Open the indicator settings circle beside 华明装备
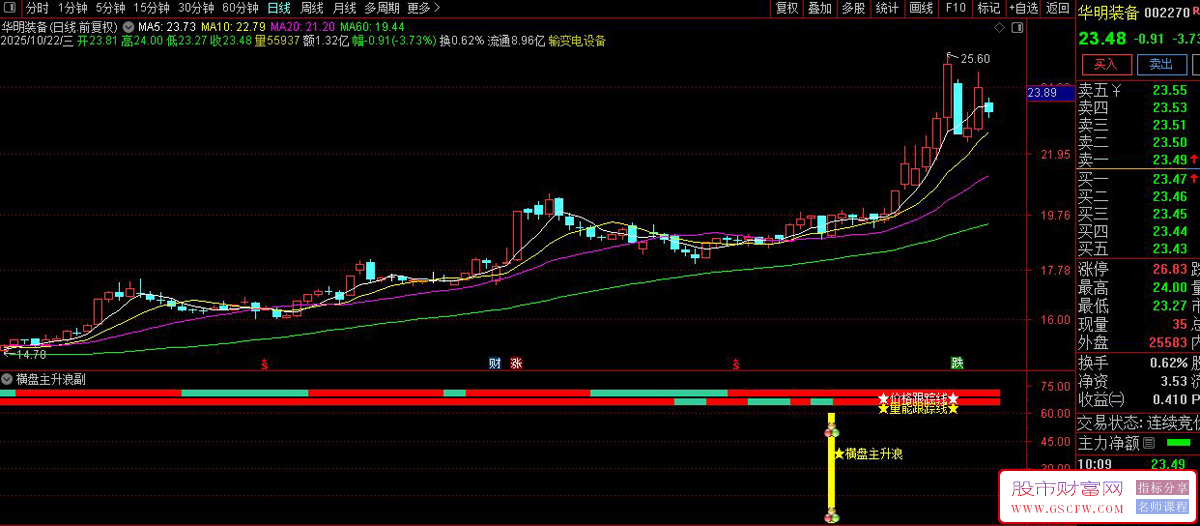The width and height of the screenshot is (1200, 526). [128, 26]
